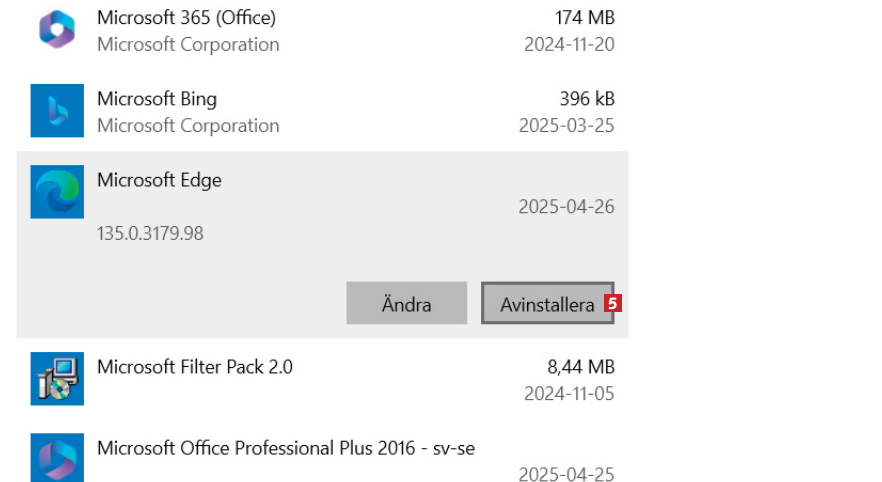Viewport: 882px width, 482px height.
Task: Select the Microsoft Filter Pack 2.0 entry name
Action: [195, 367]
